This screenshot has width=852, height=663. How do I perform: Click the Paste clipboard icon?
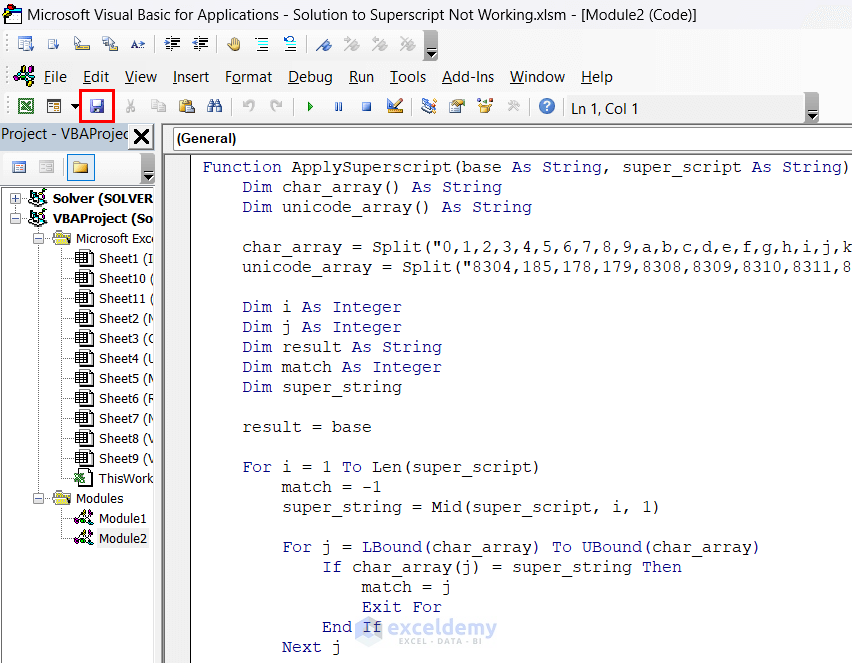pos(186,106)
